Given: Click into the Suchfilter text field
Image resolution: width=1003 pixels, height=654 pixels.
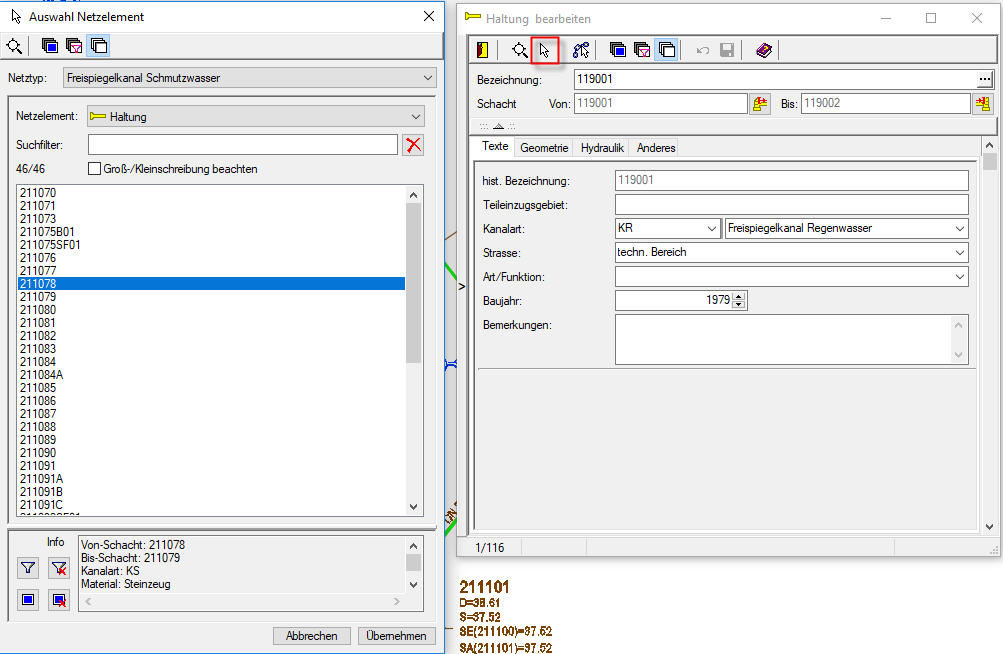Looking at the screenshot, I should [x=242, y=145].
